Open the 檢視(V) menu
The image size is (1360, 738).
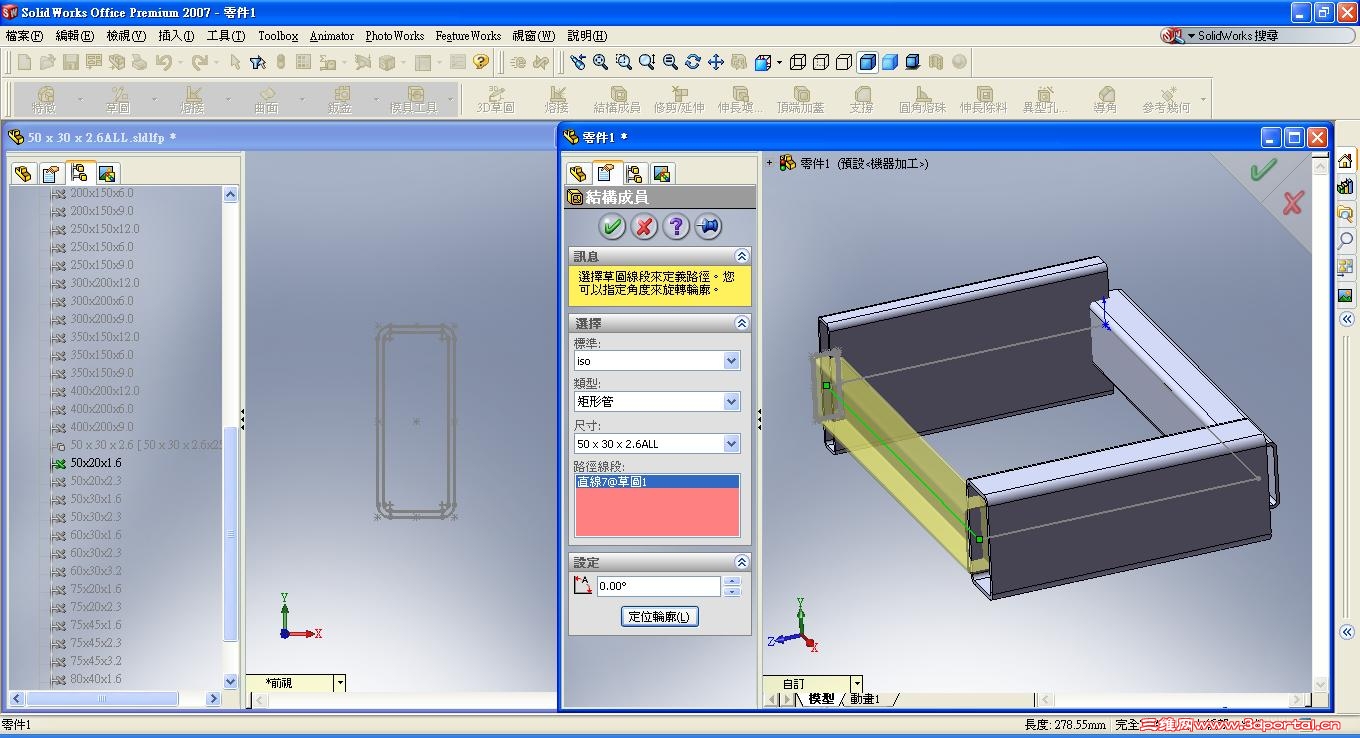[126, 36]
